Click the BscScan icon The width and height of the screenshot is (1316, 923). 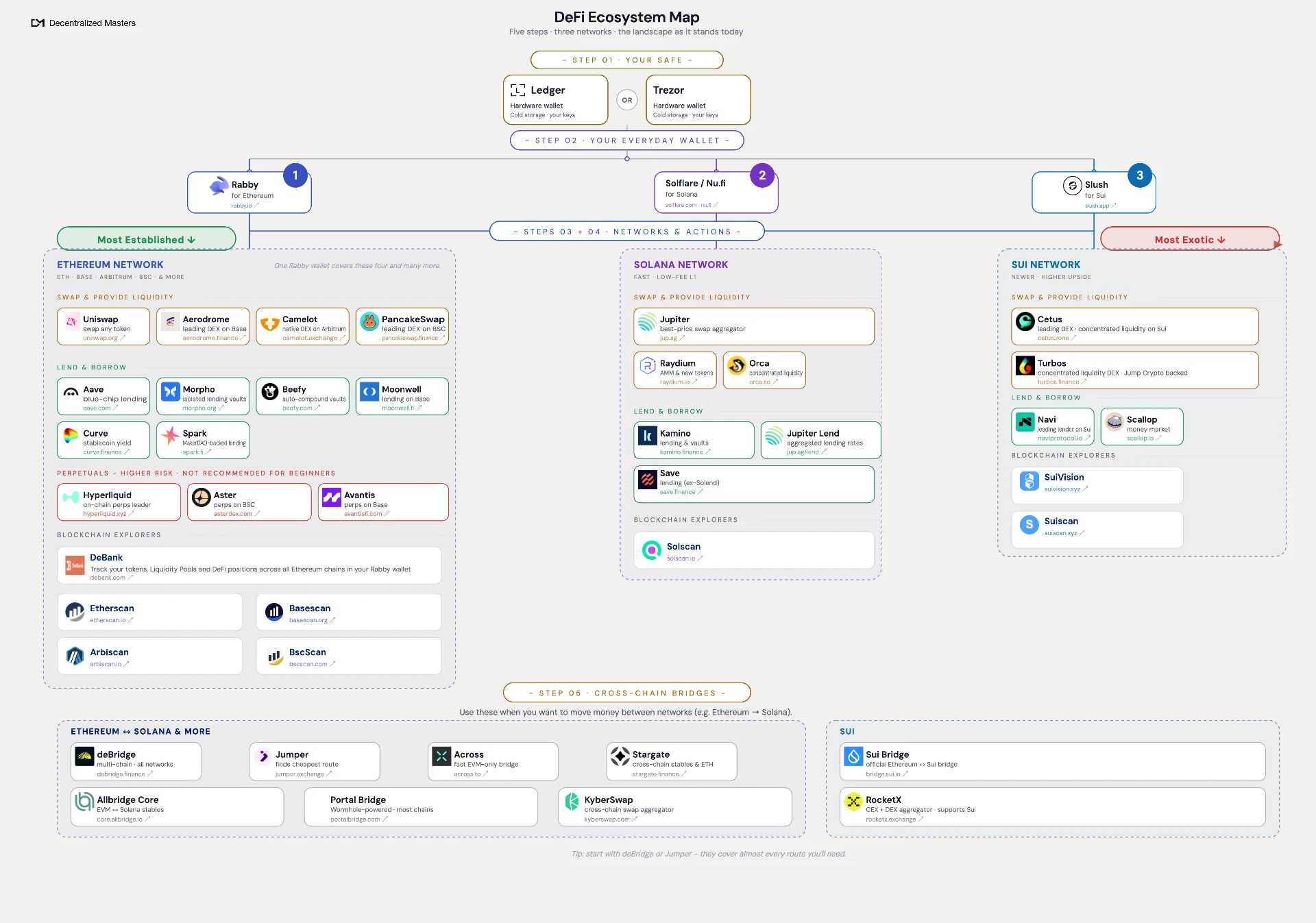pyautogui.click(x=274, y=656)
